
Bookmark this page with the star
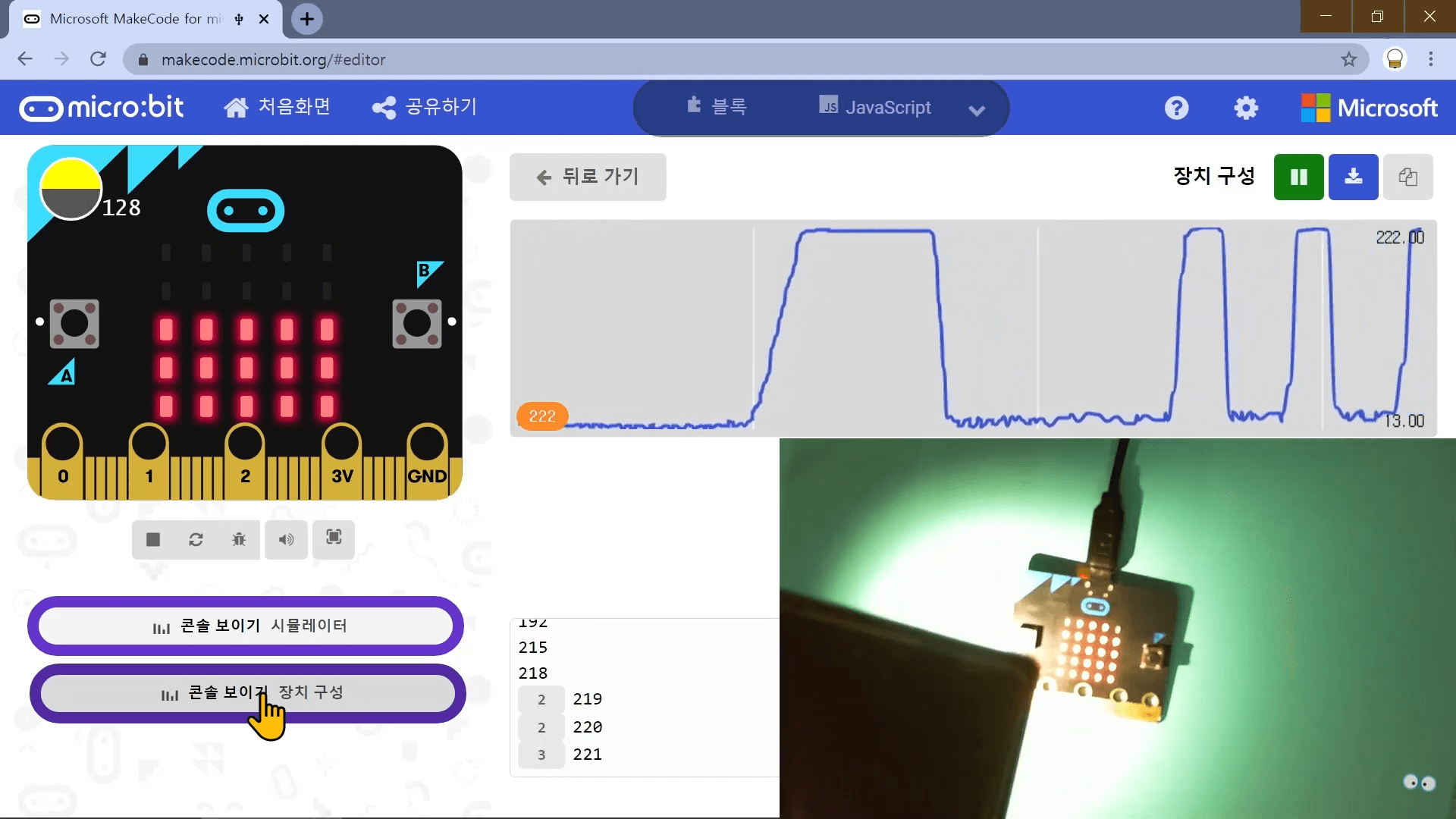tap(1348, 59)
